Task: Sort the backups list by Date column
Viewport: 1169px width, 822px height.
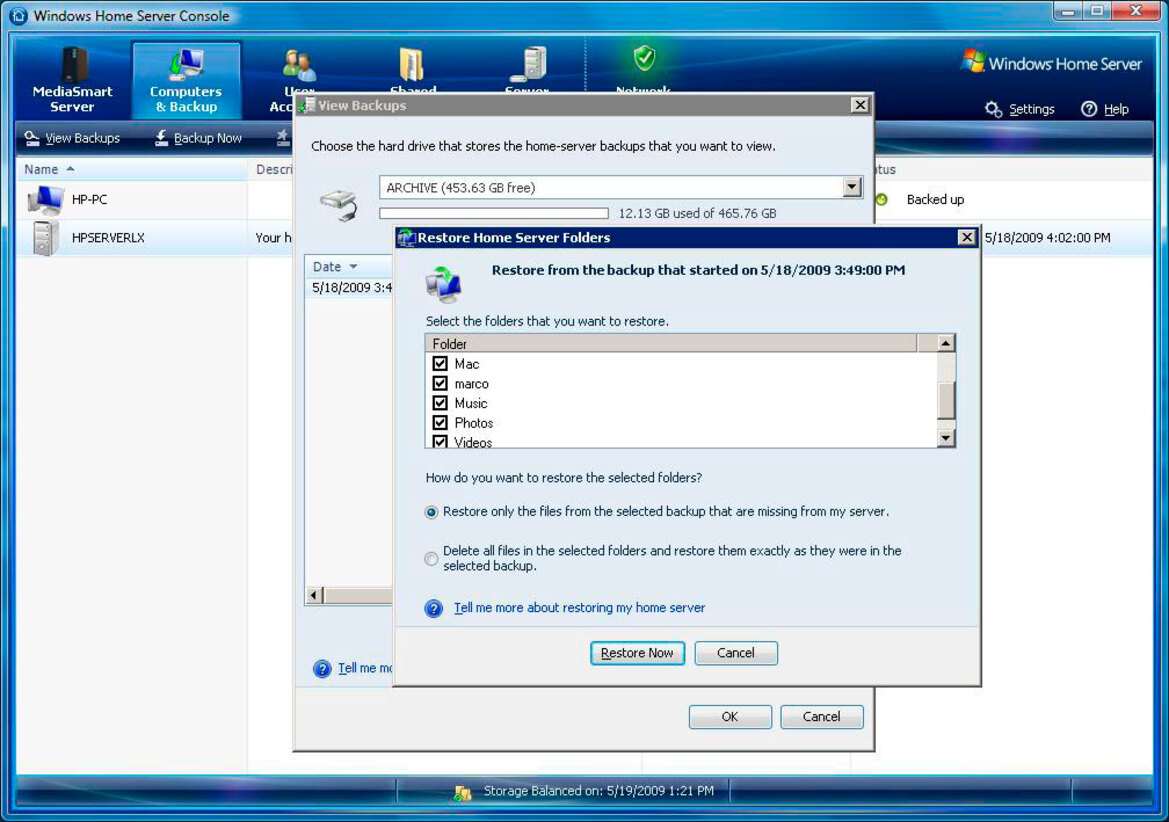Action: click(349, 267)
